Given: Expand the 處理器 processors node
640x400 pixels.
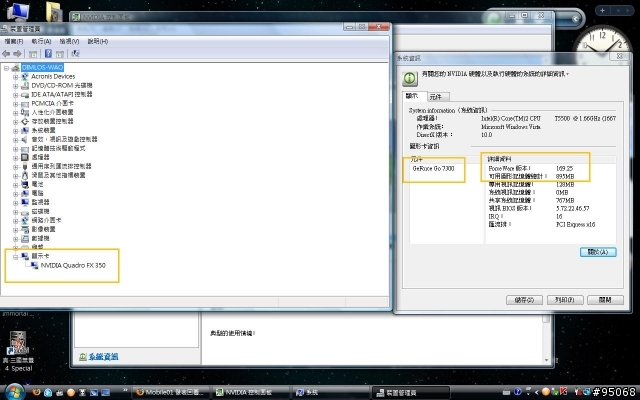Looking at the screenshot, I should click(x=15, y=158).
